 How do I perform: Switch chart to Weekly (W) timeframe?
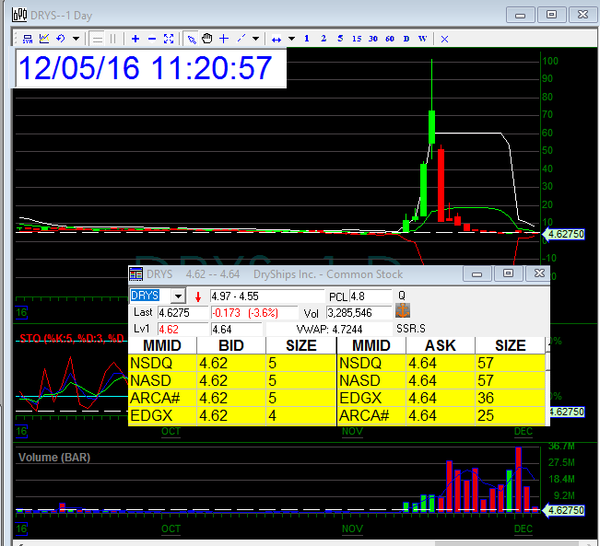click(x=423, y=38)
